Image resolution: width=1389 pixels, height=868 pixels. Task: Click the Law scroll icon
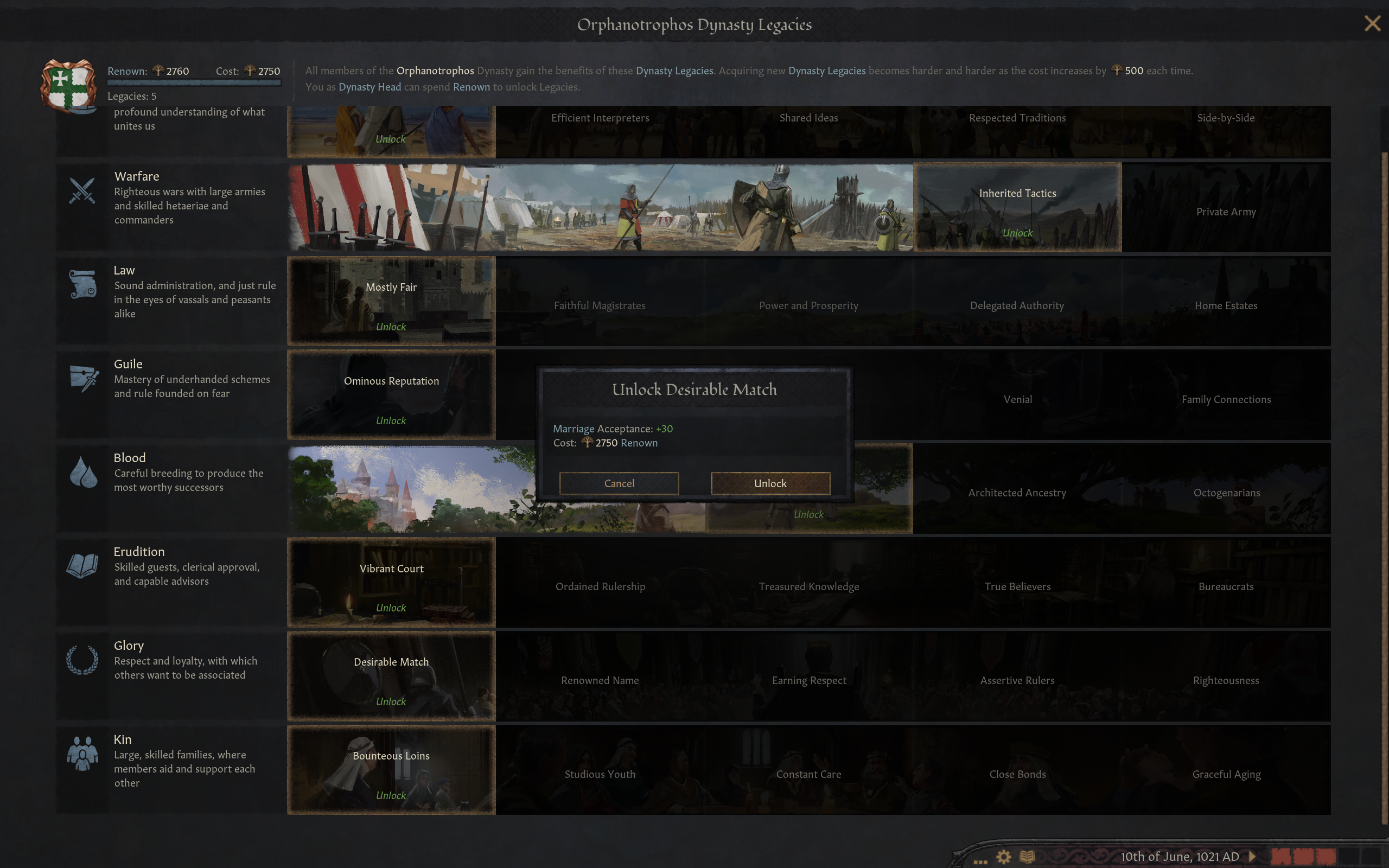[x=83, y=284]
